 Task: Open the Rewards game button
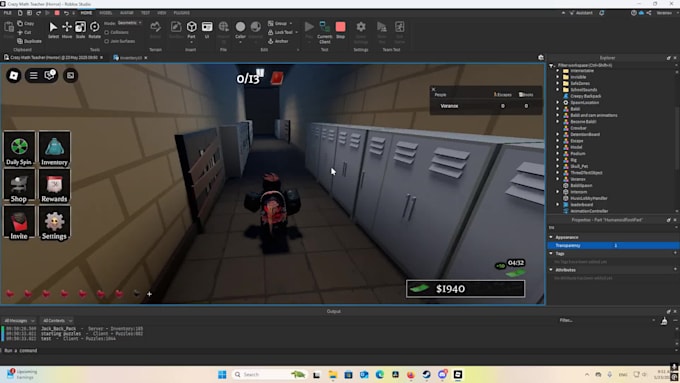54,186
